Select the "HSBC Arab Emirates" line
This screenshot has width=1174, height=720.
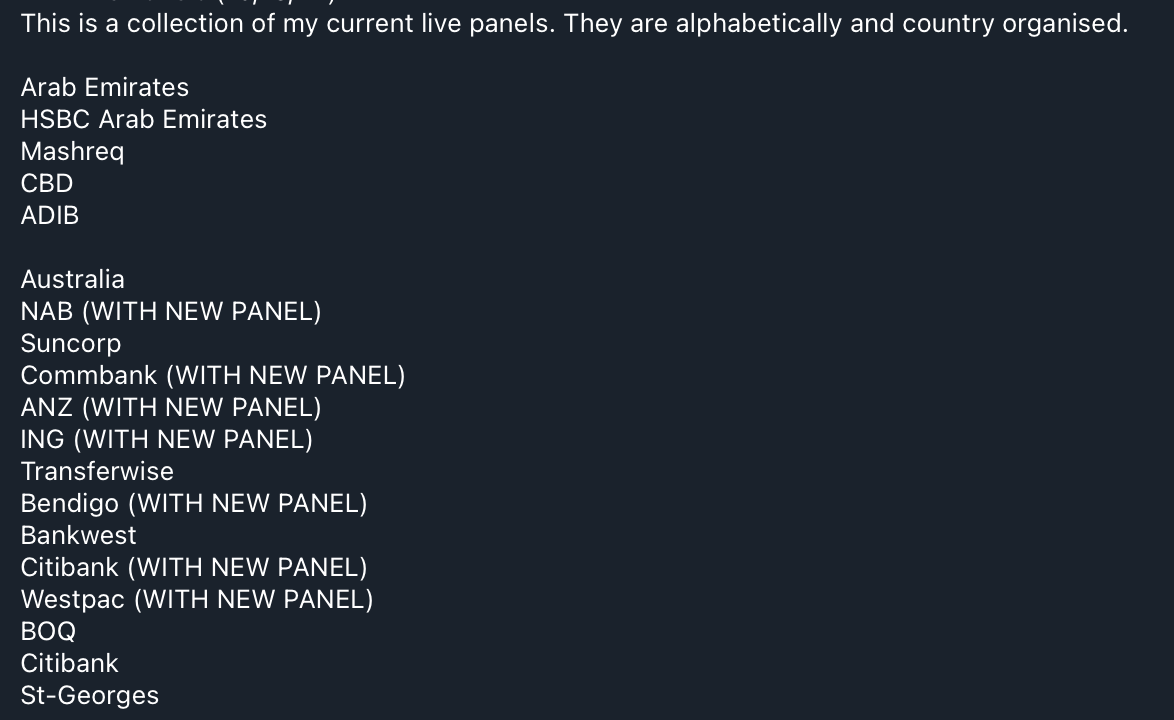[x=144, y=119]
